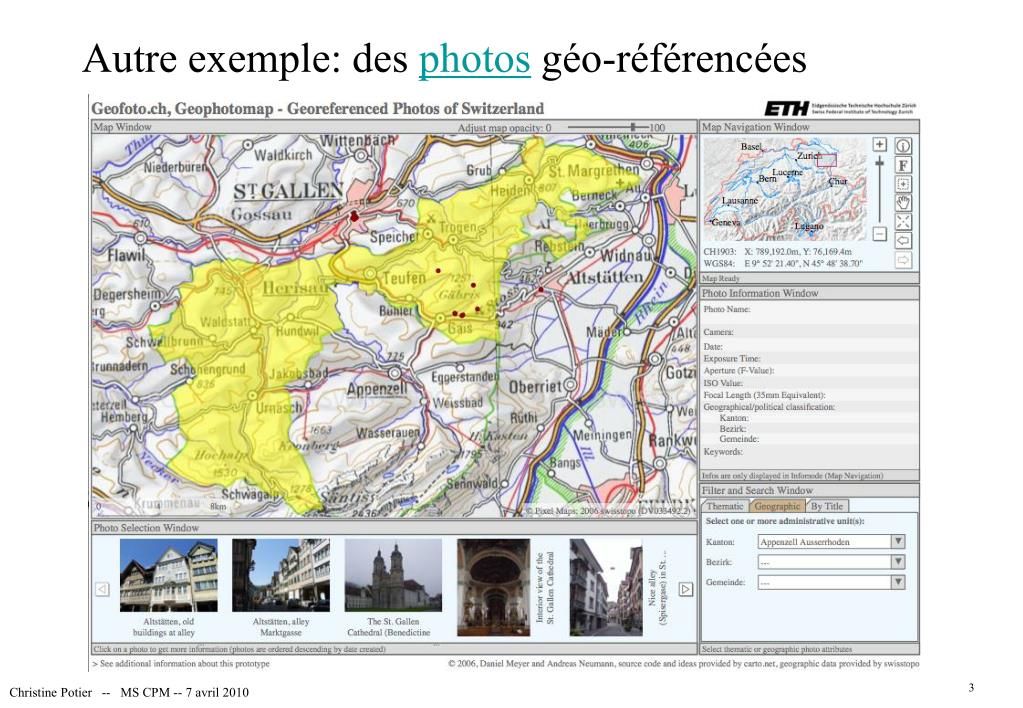Click the Oberriet label on the map
Screen dimensions: 1023x708
[x=536, y=387]
